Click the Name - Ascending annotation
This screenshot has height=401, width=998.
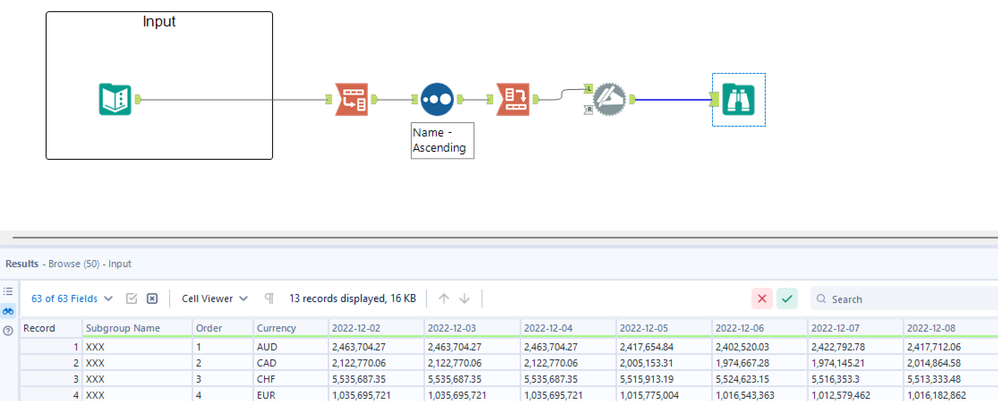(442, 140)
